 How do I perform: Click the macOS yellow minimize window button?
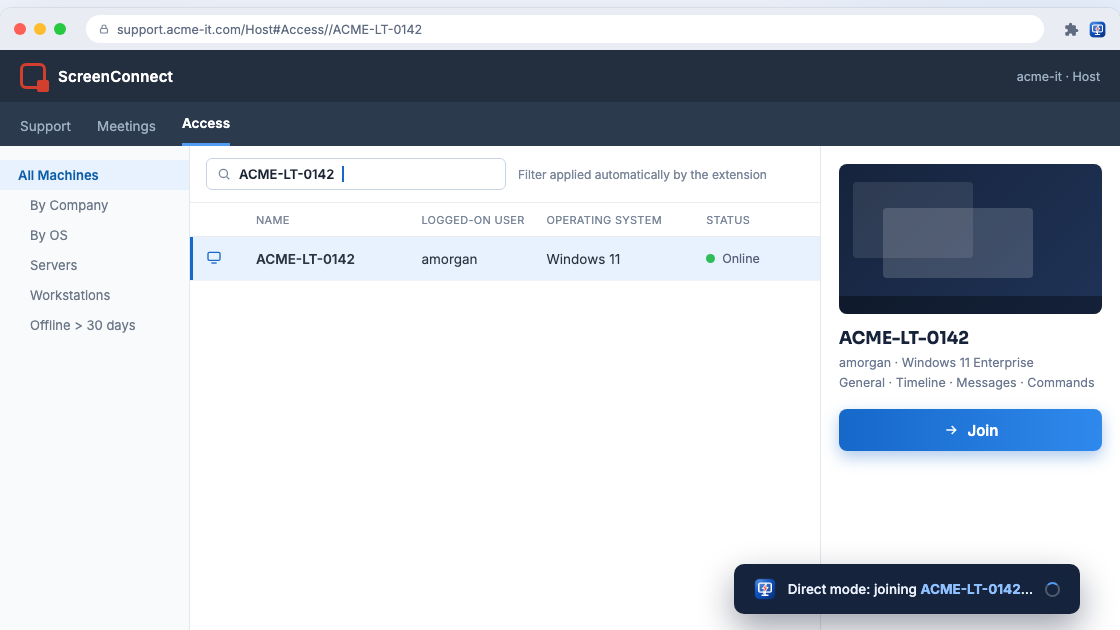coord(40,29)
